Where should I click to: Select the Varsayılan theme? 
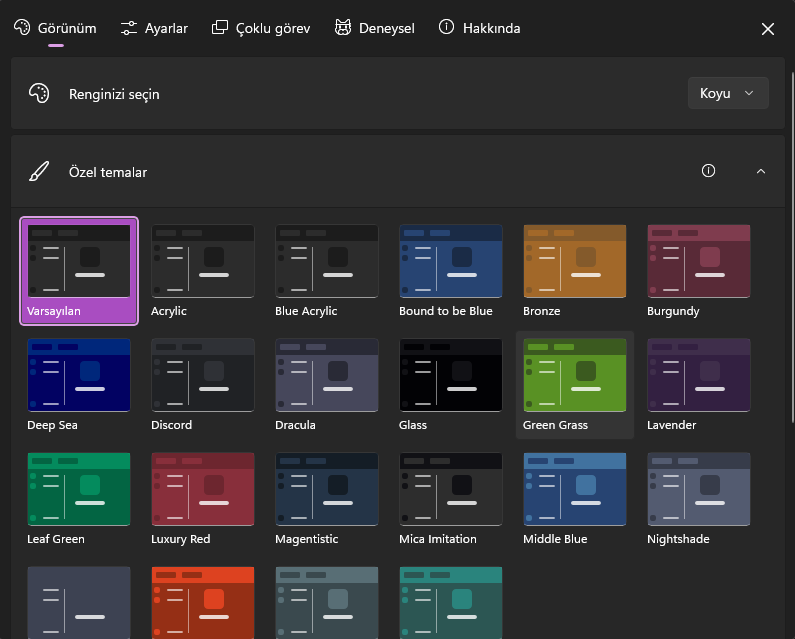(x=79, y=271)
